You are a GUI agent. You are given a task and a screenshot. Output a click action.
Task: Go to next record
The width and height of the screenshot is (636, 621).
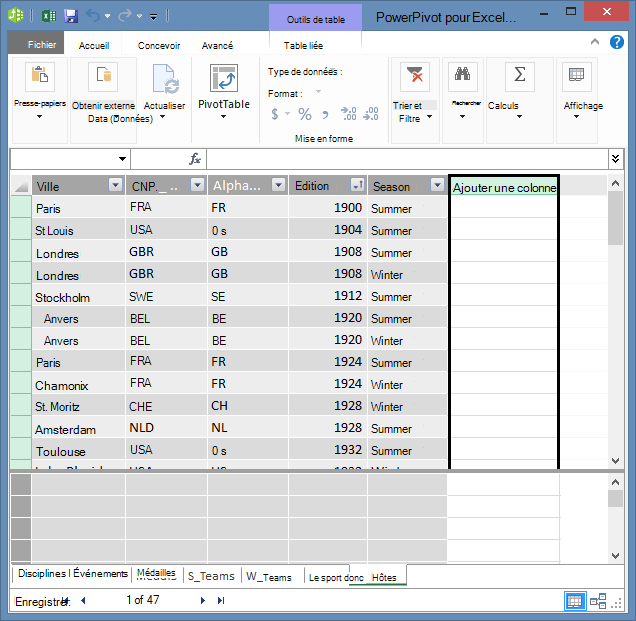pyautogui.click(x=203, y=600)
